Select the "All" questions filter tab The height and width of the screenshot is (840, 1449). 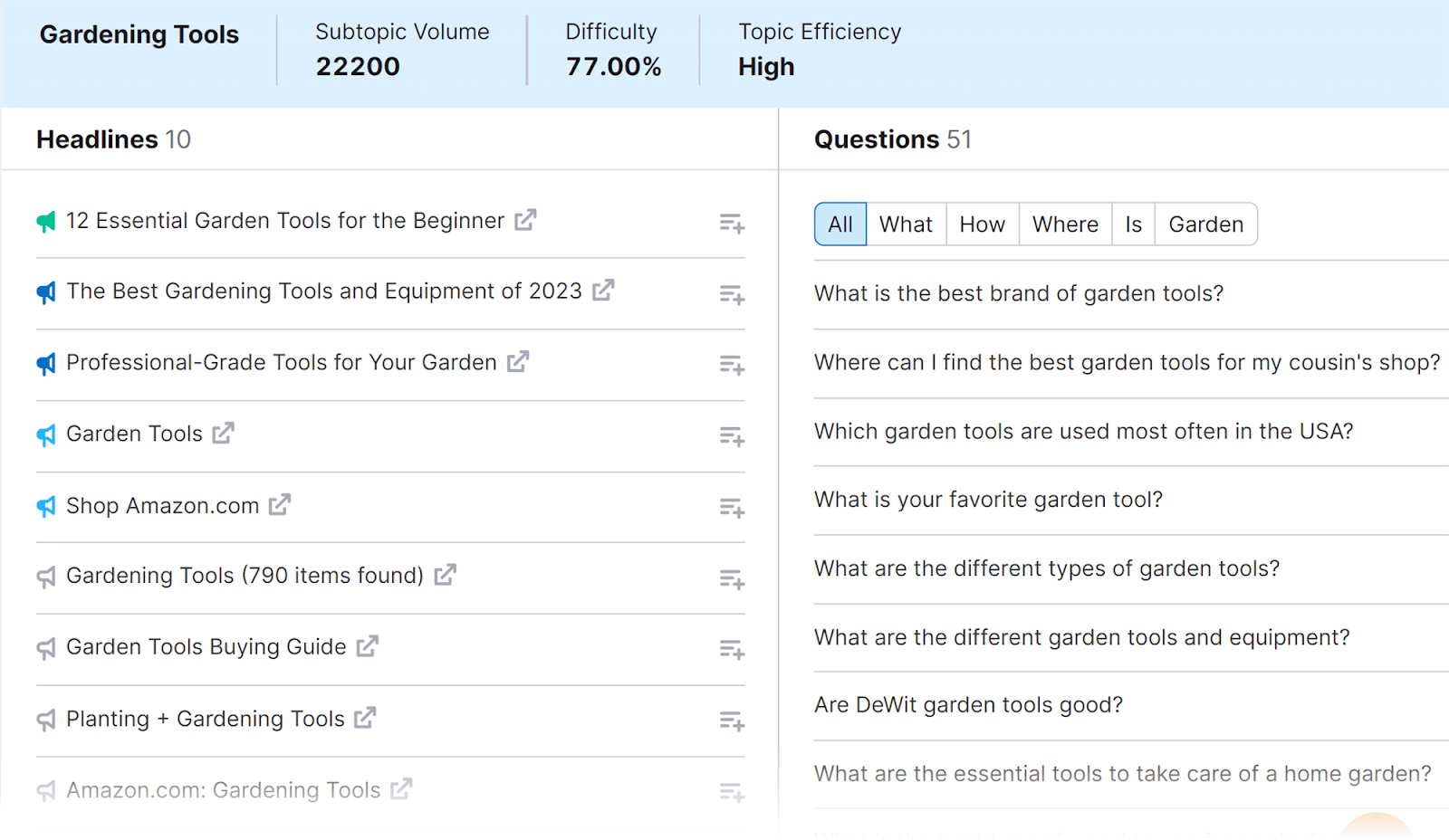click(840, 224)
